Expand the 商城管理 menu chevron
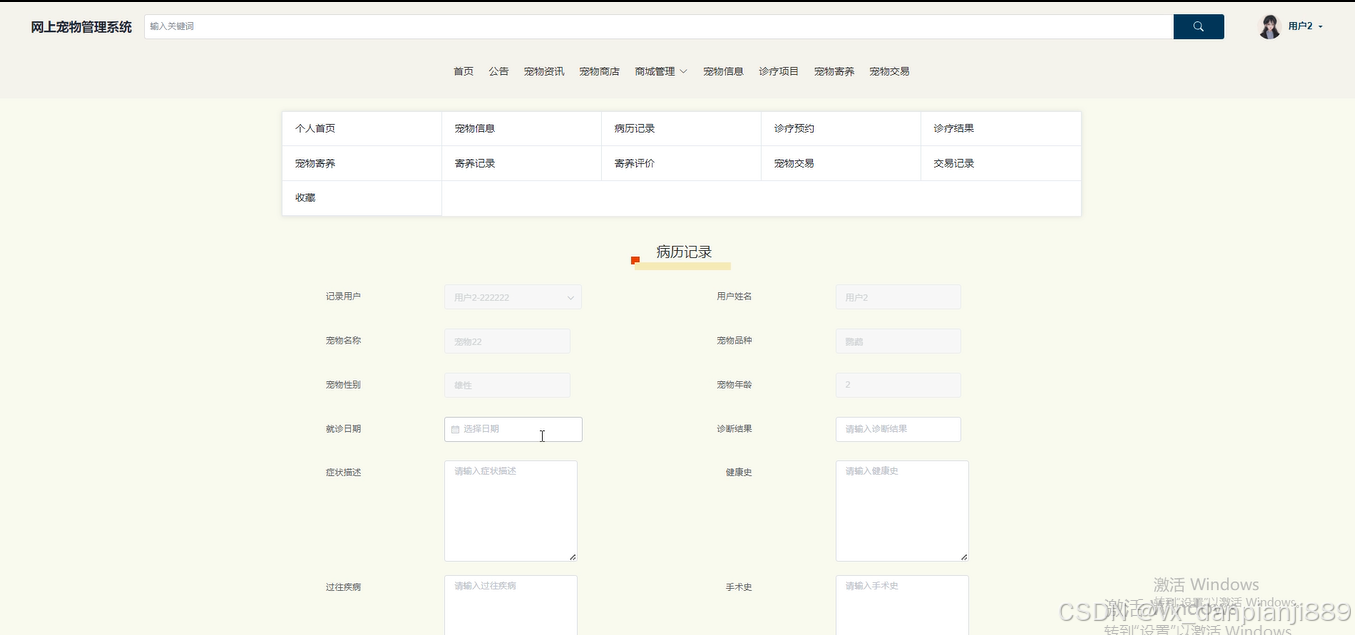Screen dimensions: 1355x635 [683, 72]
